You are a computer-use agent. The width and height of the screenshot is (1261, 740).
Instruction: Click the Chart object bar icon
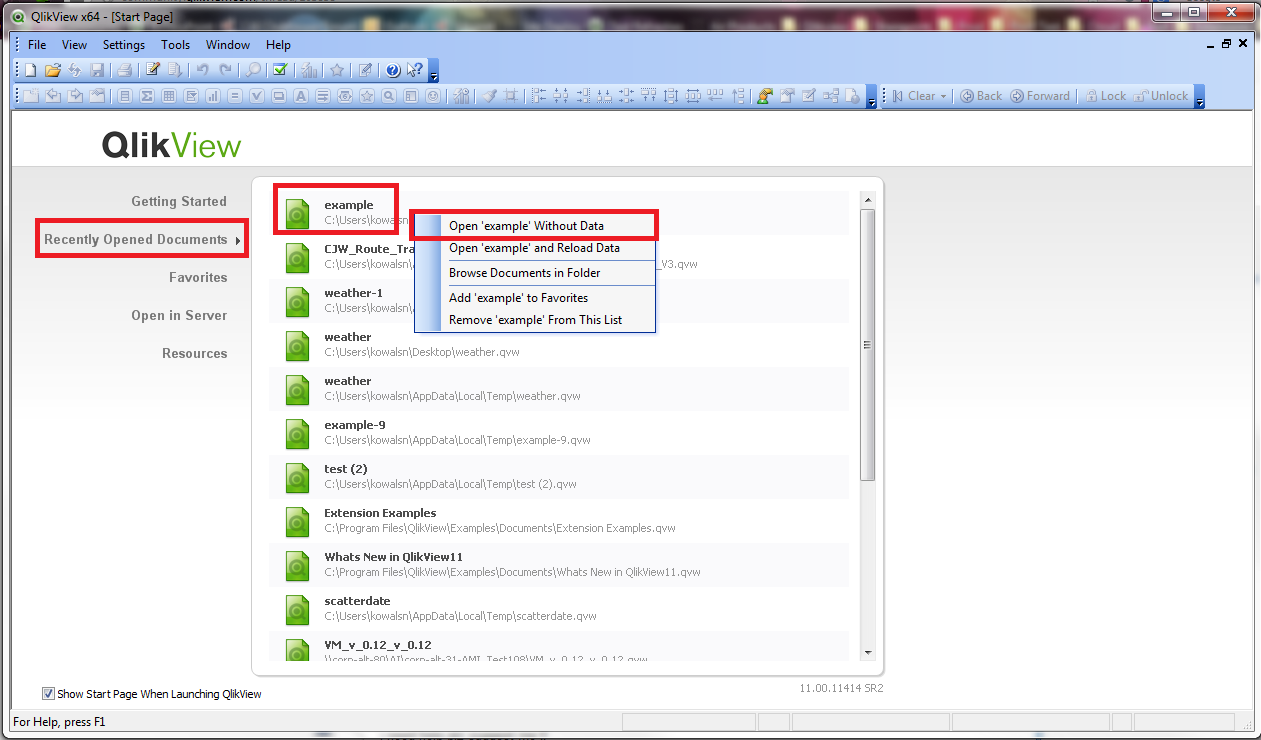[x=213, y=96]
